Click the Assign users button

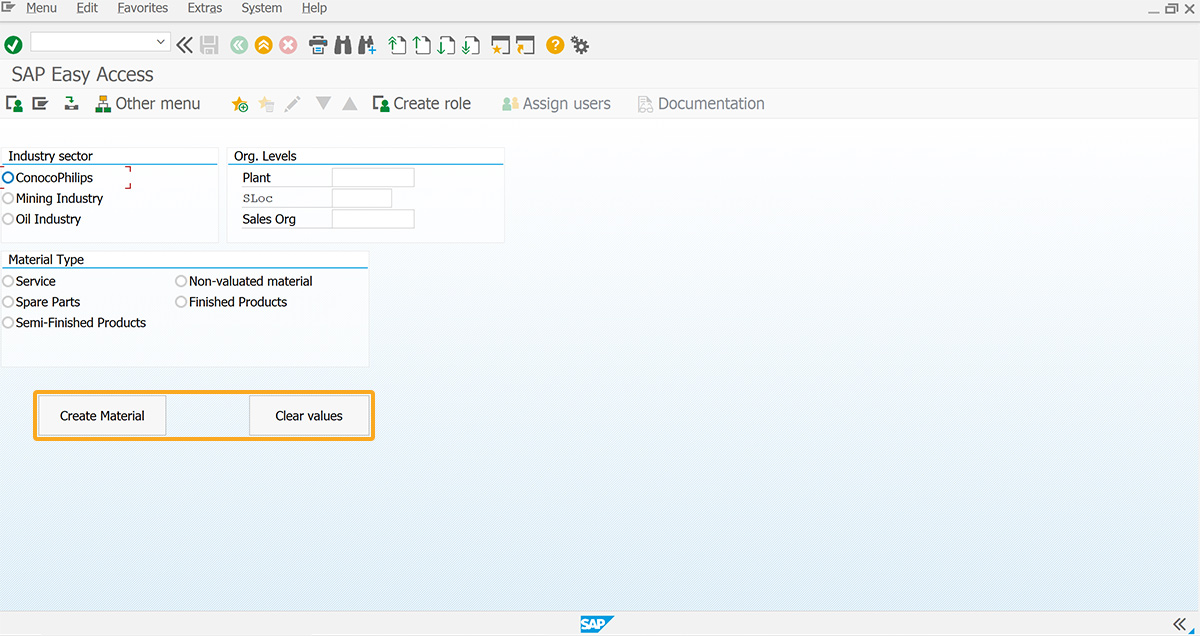tap(556, 103)
